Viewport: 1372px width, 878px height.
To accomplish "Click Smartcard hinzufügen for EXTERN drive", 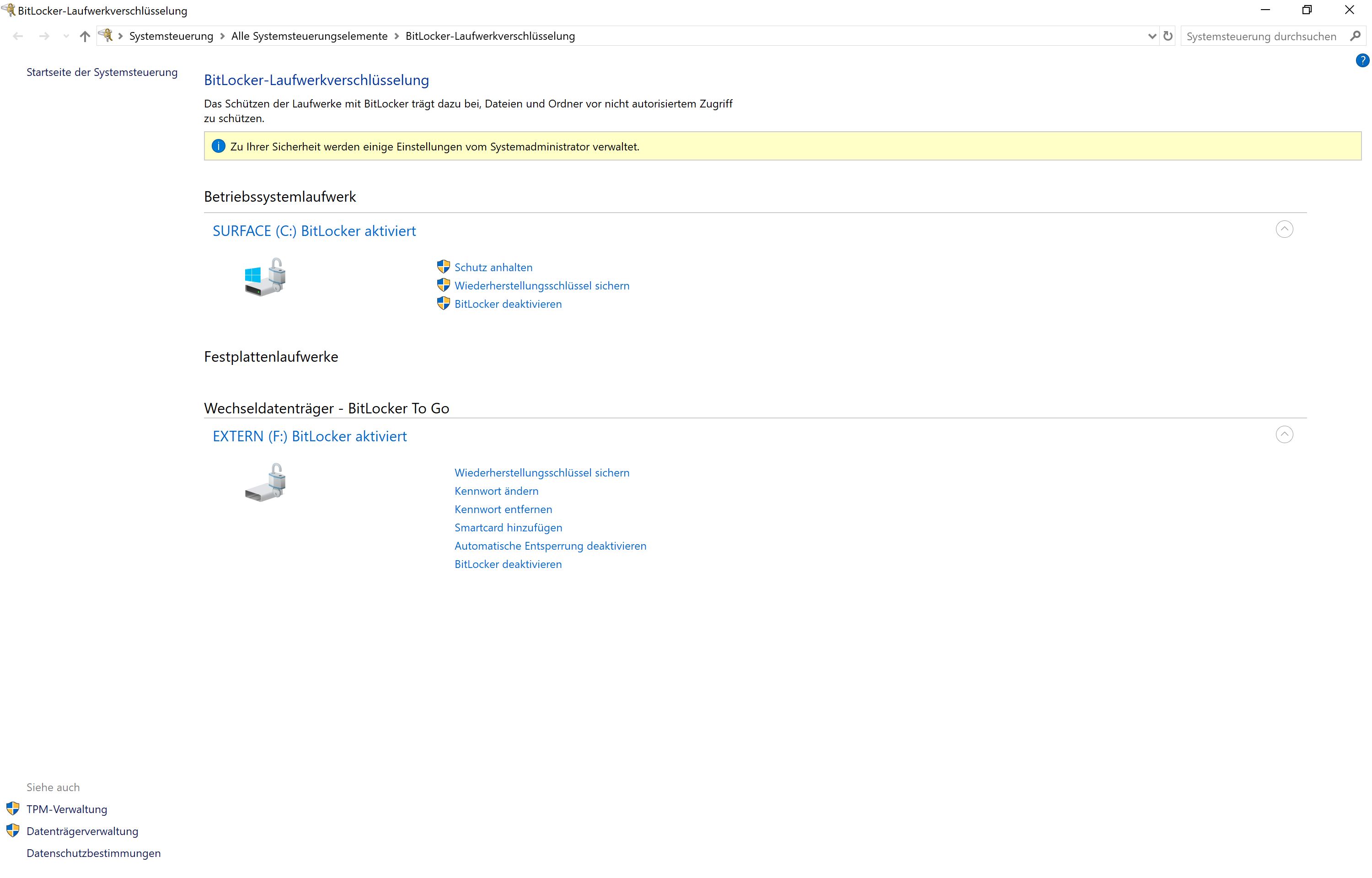I will (508, 527).
